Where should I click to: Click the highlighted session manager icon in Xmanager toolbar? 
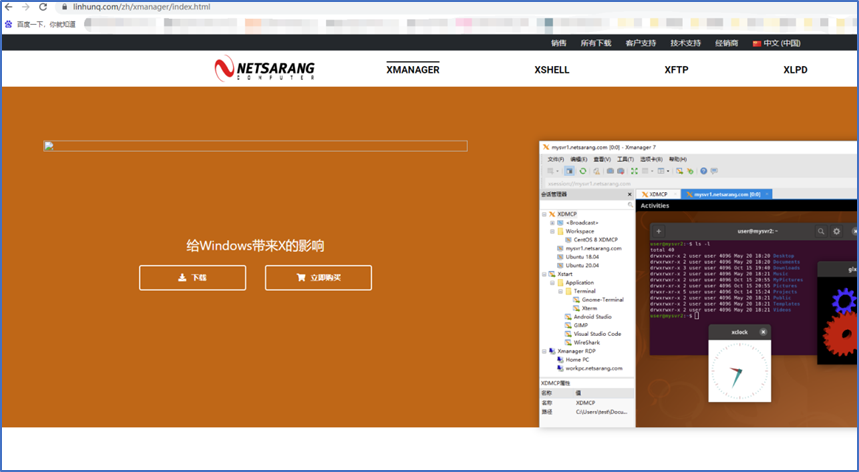point(569,171)
